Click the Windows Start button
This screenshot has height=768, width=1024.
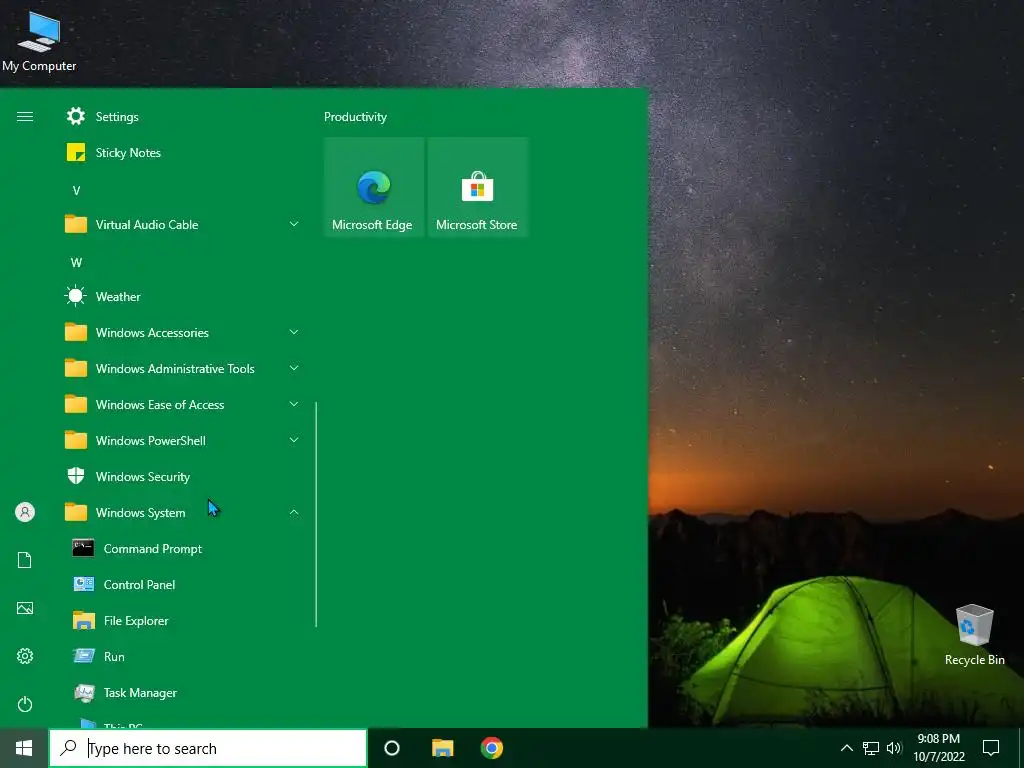click(24, 748)
